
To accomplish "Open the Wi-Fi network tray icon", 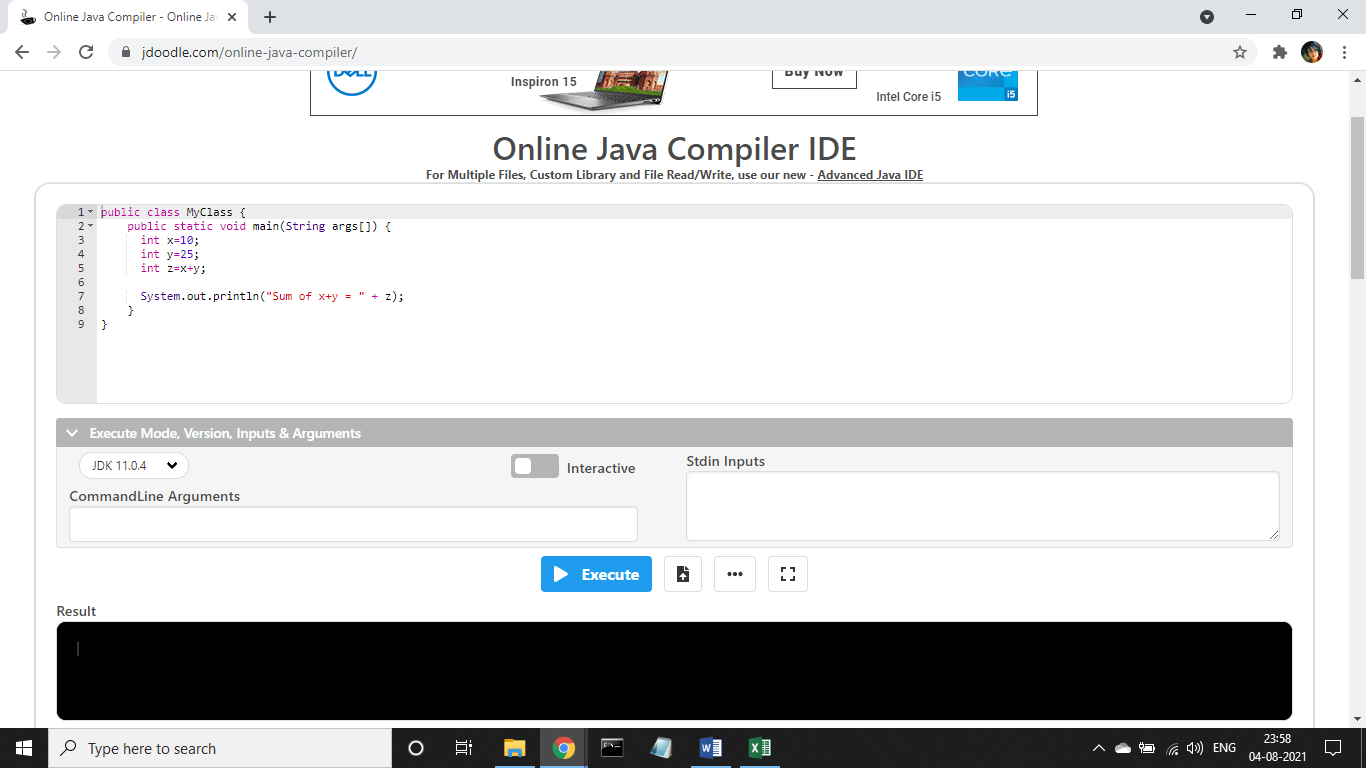I will click(x=1173, y=748).
